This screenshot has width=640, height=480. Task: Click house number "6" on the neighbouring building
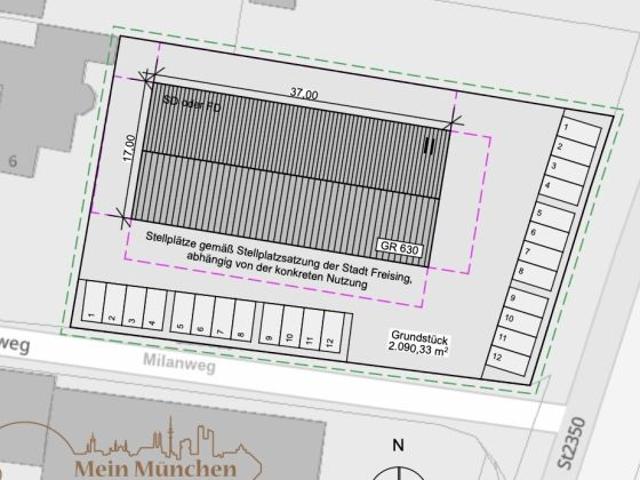pos(13,162)
